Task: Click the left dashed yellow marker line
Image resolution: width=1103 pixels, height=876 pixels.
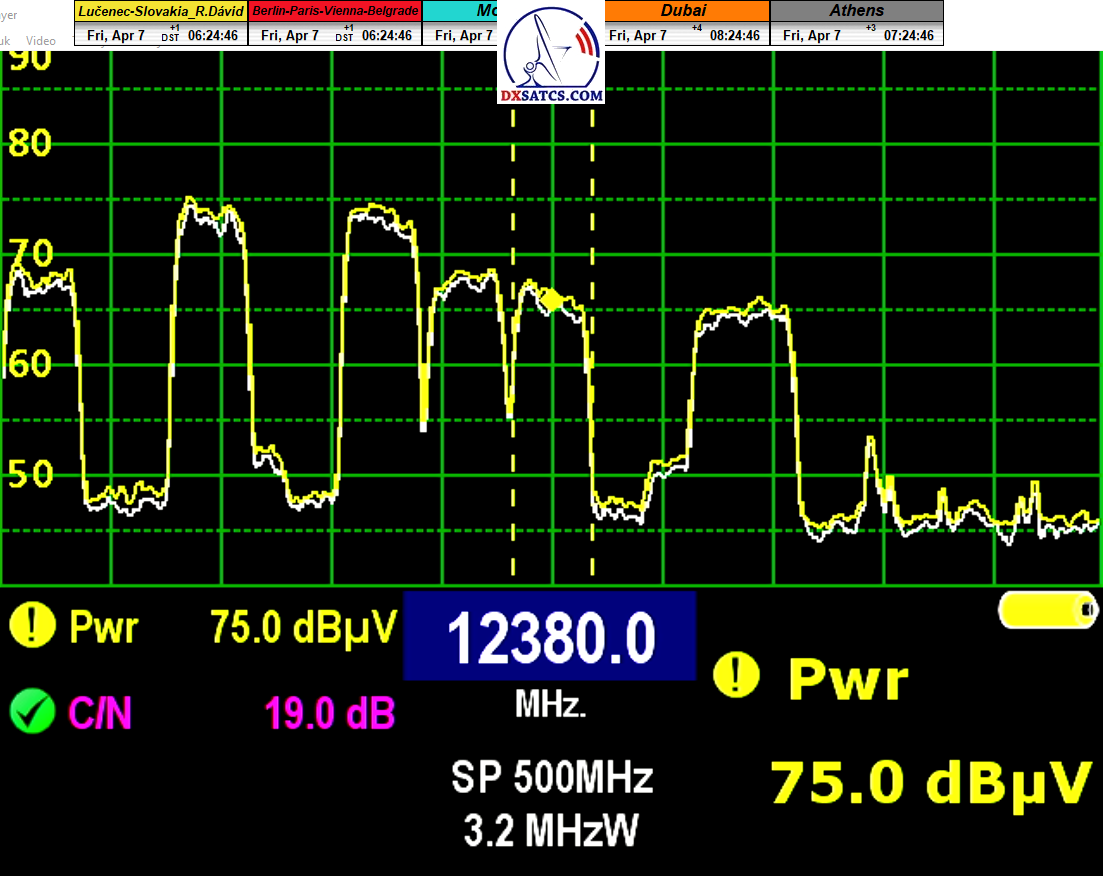Action: pos(513,340)
